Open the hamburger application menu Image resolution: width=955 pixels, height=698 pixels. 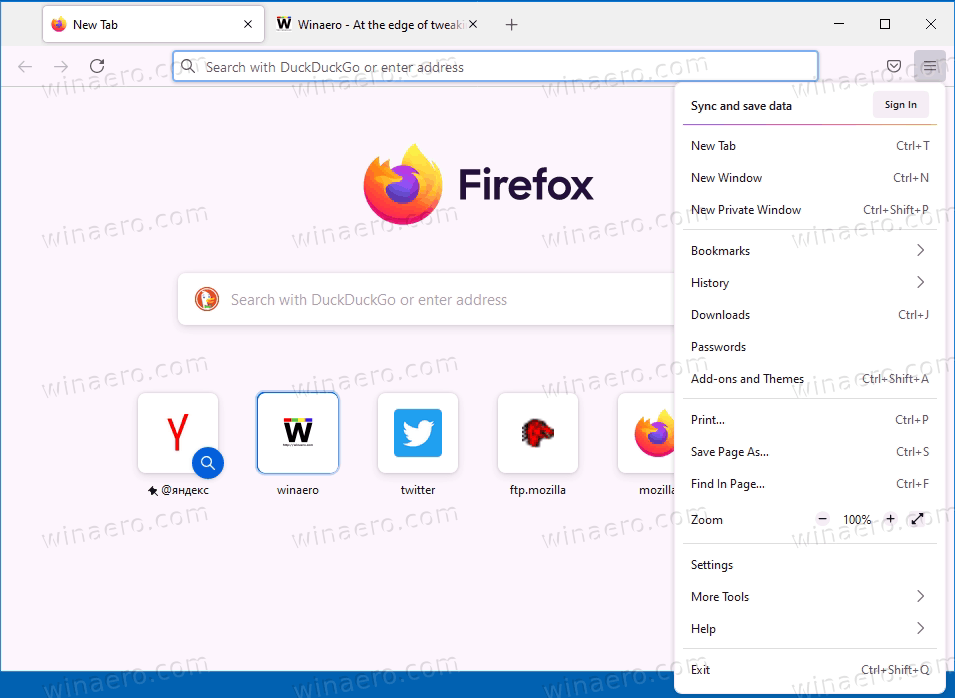pyautogui.click(x=929, y=66)
